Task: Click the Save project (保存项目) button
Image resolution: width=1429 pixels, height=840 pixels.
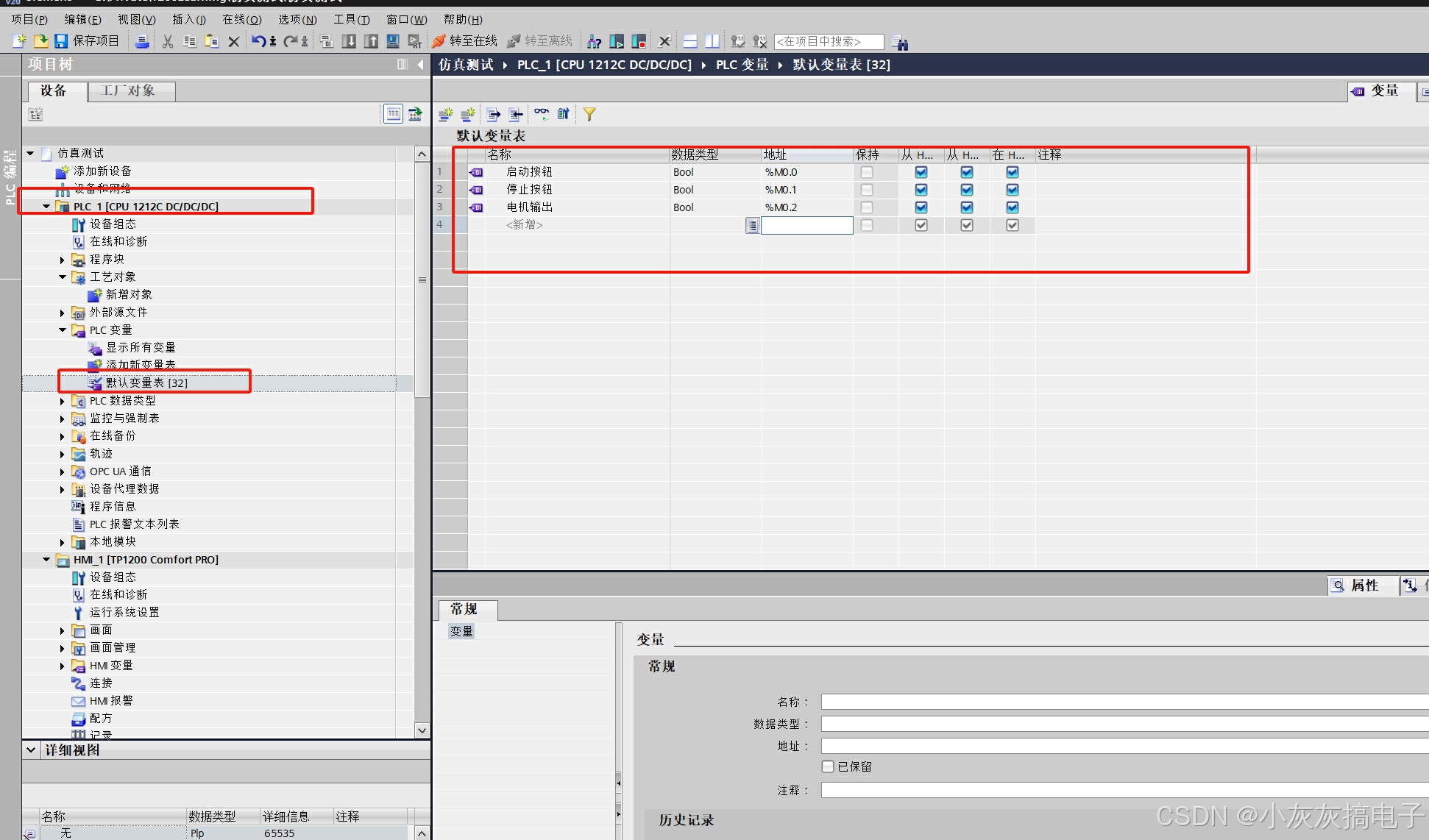Action: click(x=87, y=41)
